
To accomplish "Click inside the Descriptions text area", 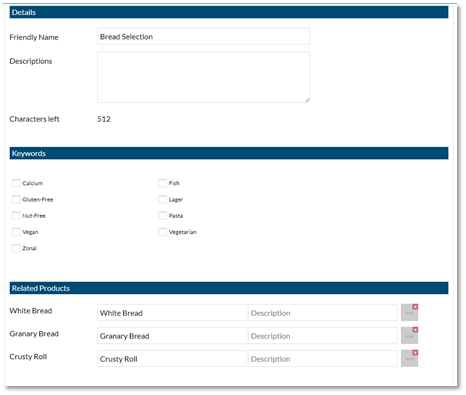I will (203, 77).
